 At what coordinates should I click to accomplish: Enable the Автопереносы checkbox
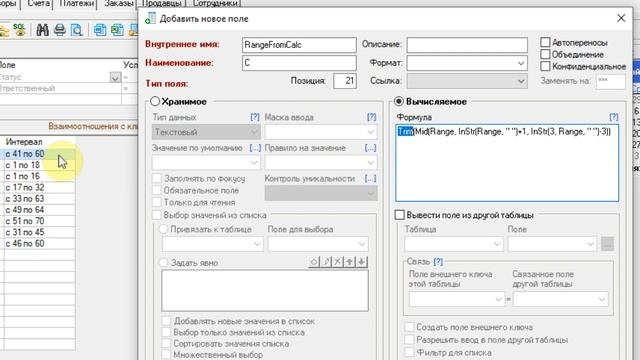pos(545,42)
